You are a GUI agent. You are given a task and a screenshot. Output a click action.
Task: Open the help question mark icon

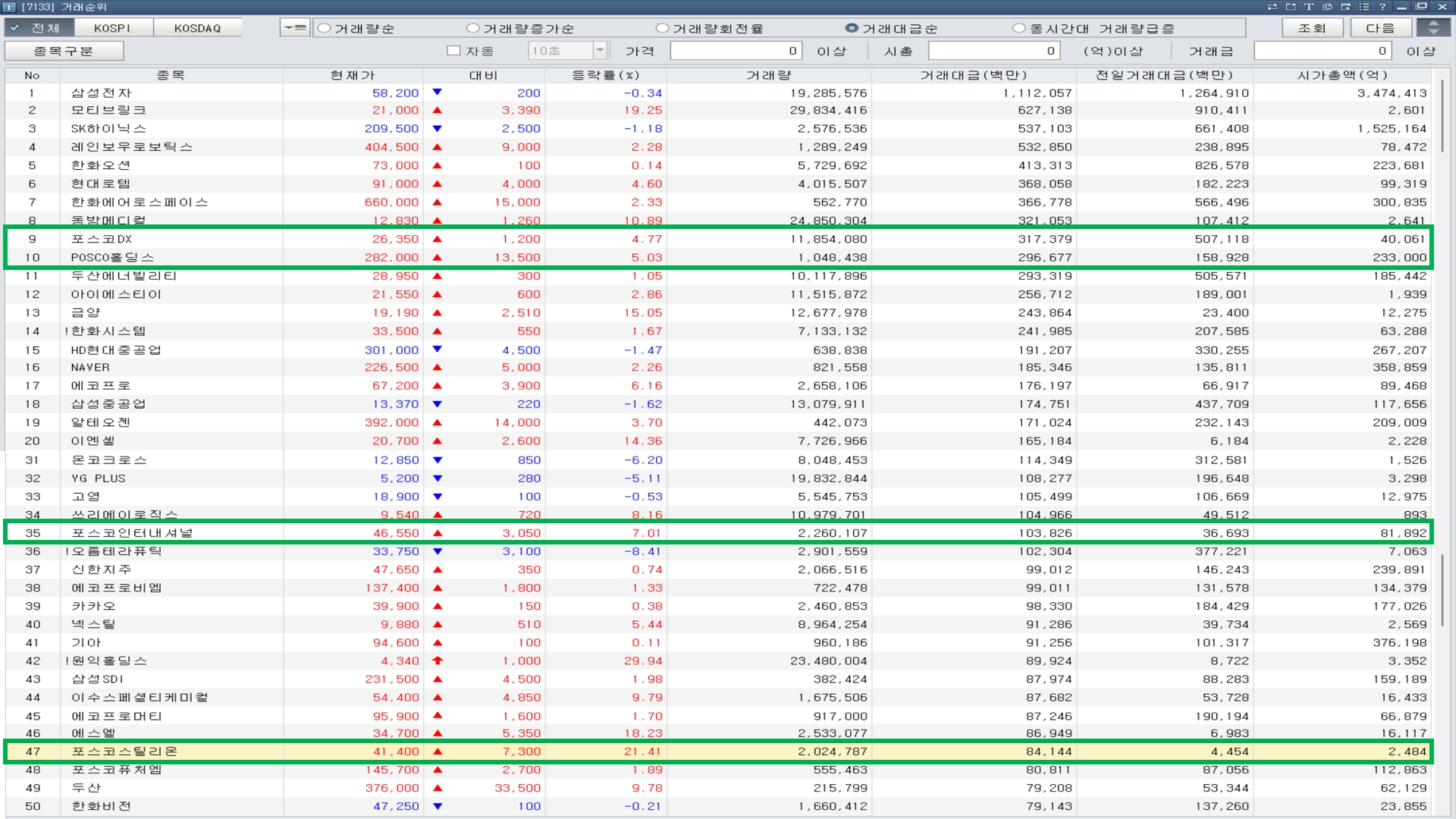[1382, 7]
